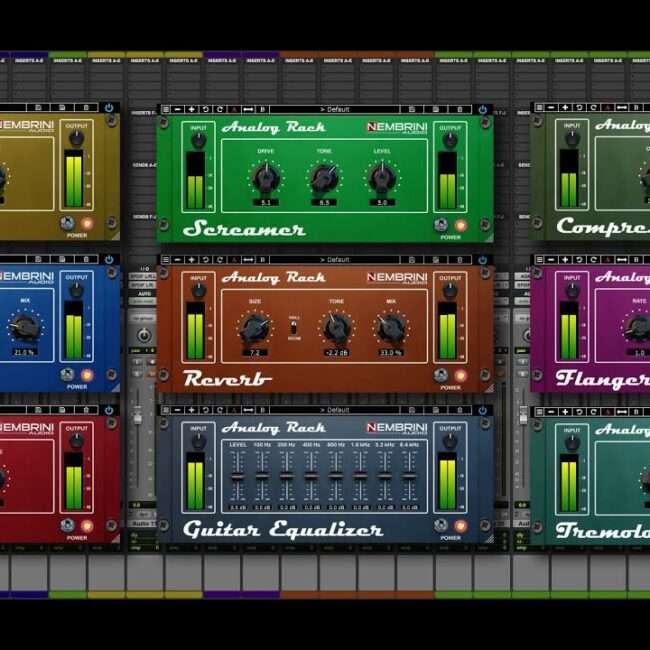Click zoom-in plus icon in Guitar Equalizer toolbar
The image size is (650, 650).
[192, 410]
